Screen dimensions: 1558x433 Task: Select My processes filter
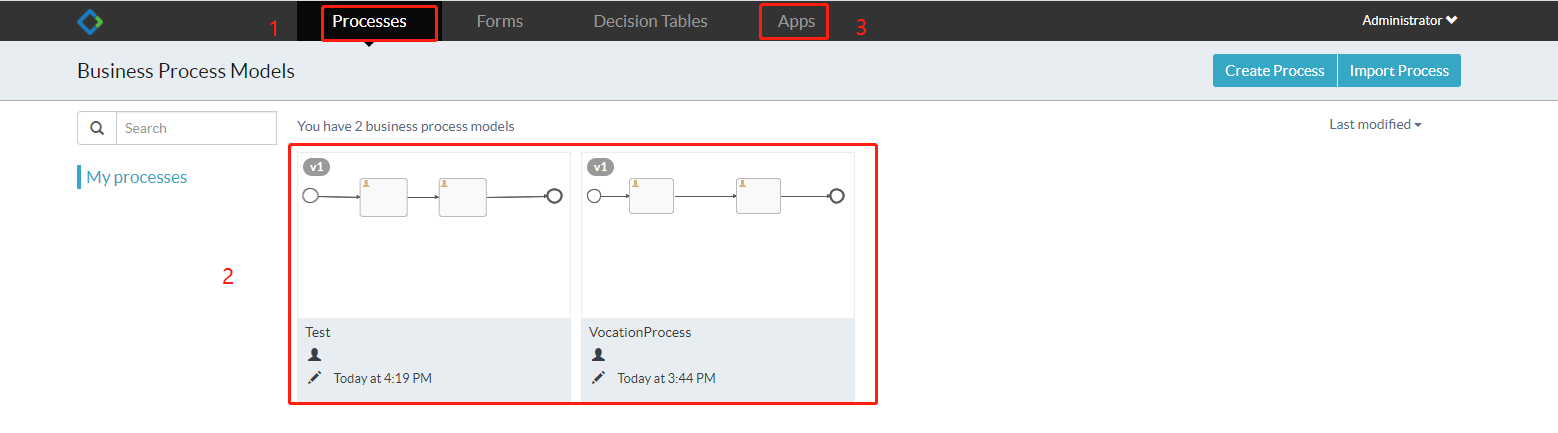click(x=136, y=177)
